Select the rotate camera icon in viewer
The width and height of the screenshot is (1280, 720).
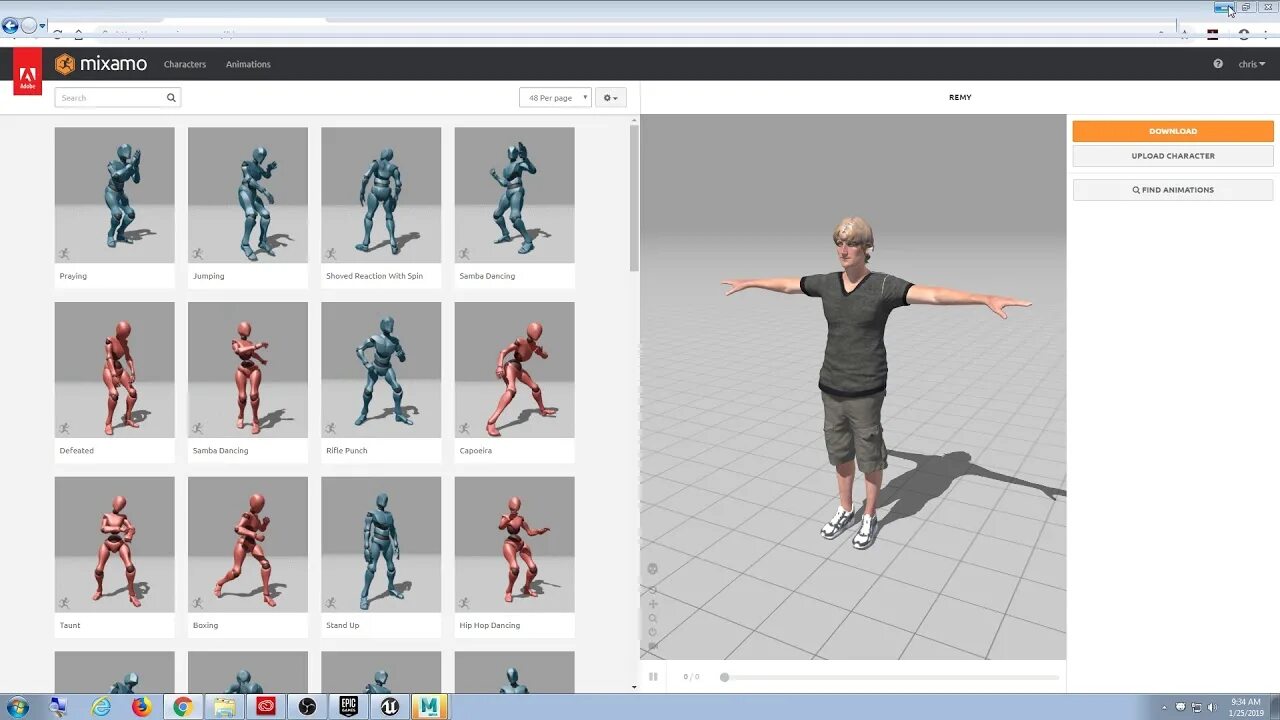653,589
